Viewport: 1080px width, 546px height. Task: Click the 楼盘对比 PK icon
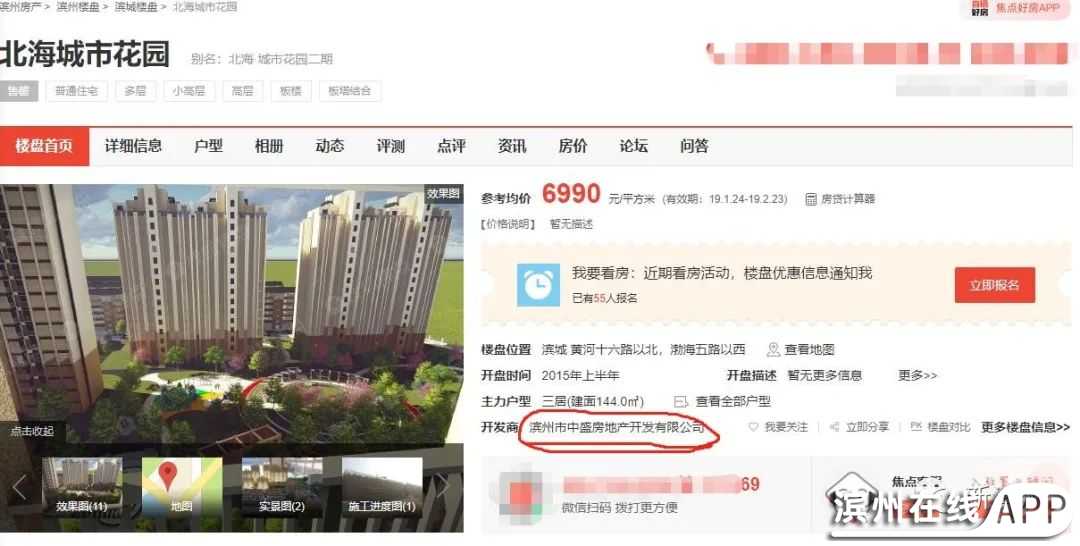click(916, 427)
